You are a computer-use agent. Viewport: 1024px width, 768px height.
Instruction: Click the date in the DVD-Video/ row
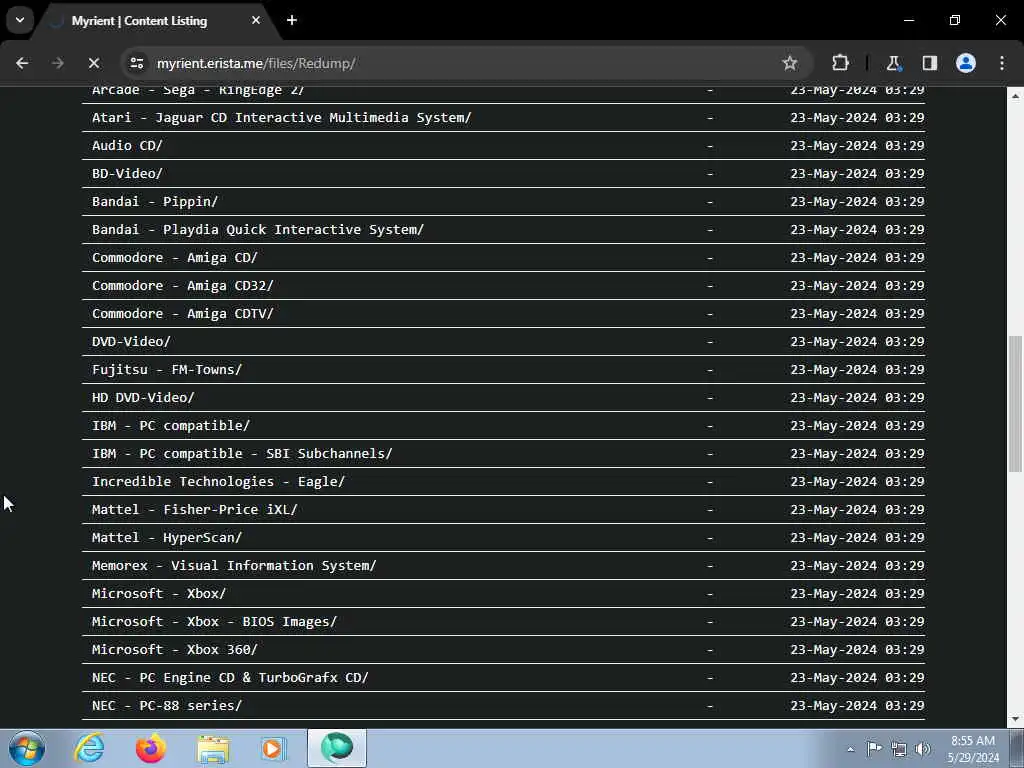[857, 342]
